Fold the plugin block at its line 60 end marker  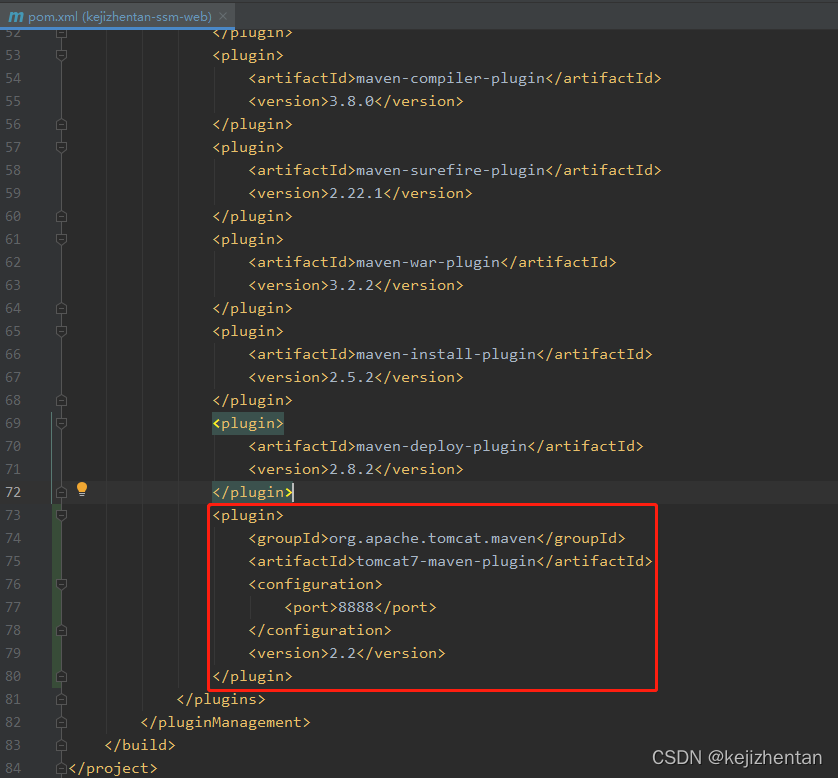click(x=61, y=216)
